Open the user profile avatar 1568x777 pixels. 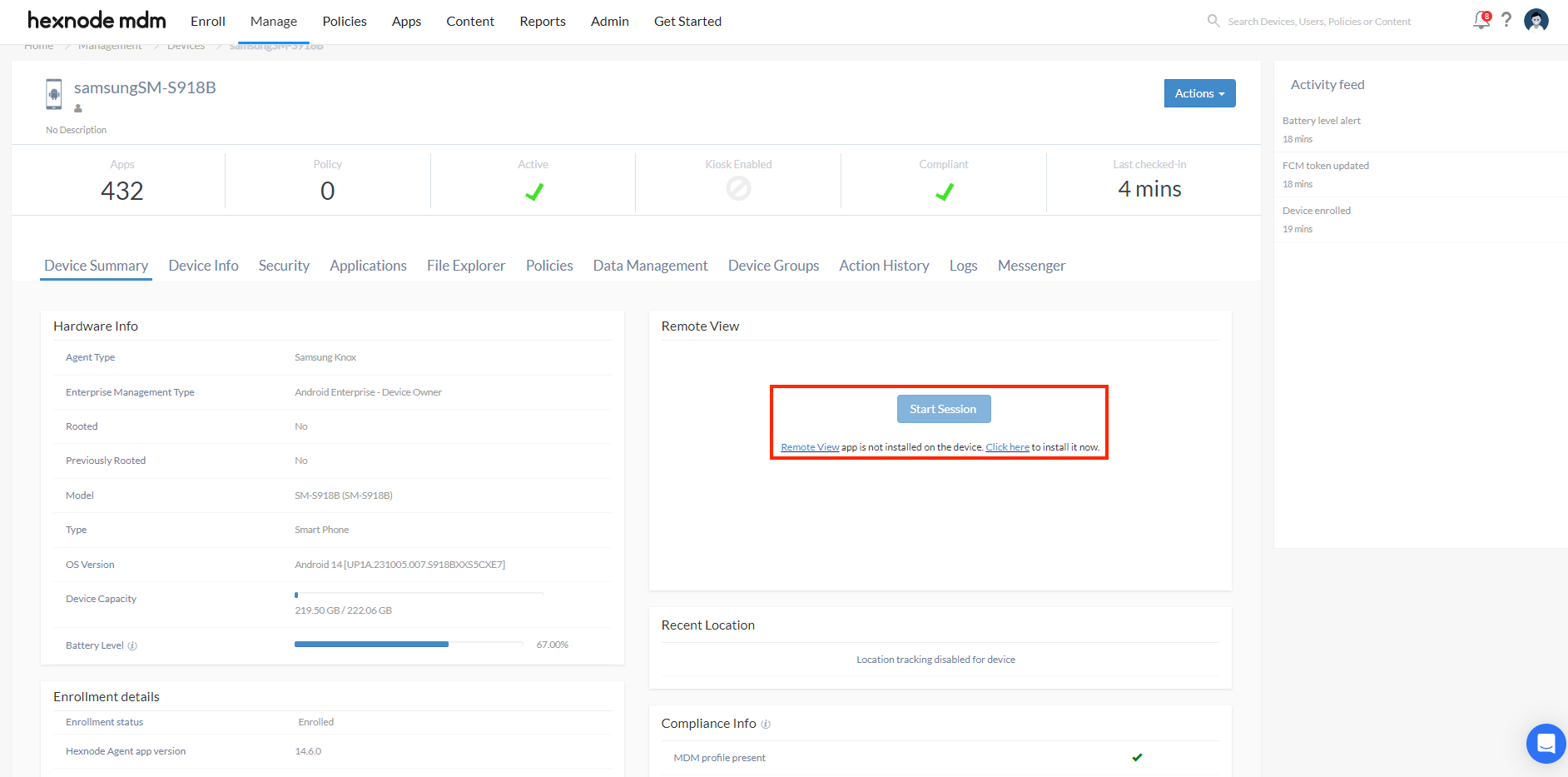(x=1536, y=20)
